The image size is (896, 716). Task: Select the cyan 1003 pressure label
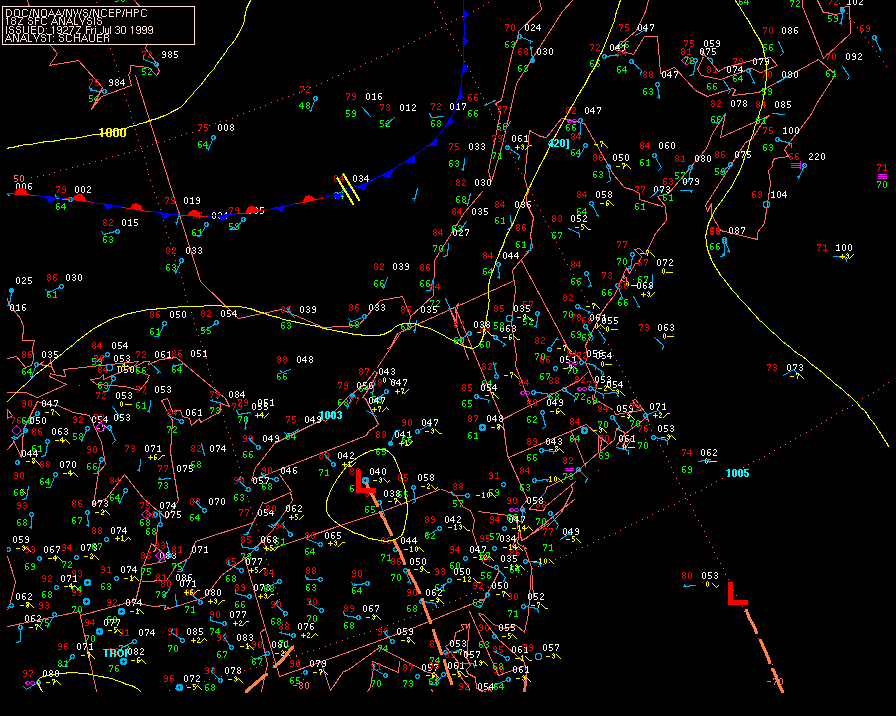330,415
